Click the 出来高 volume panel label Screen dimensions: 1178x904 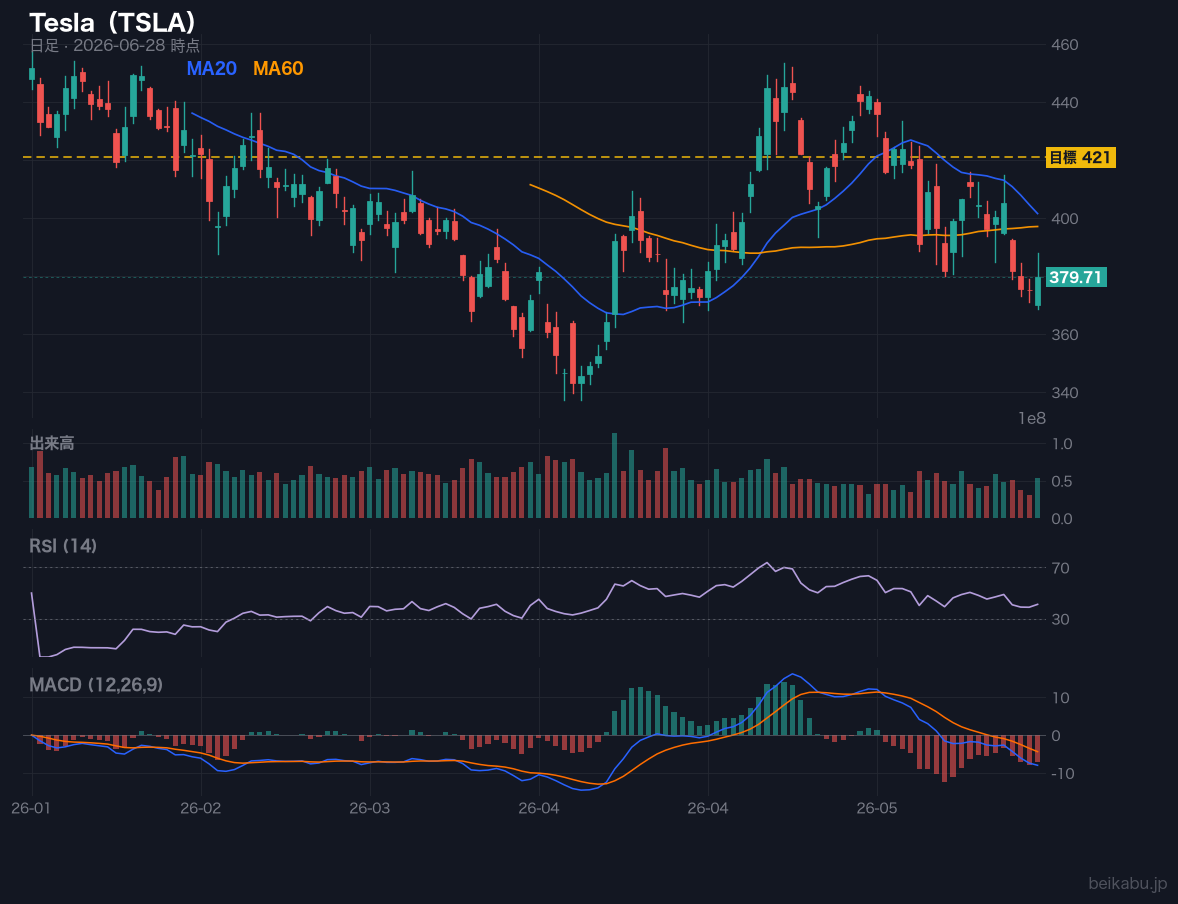click(x=52, y=443)
